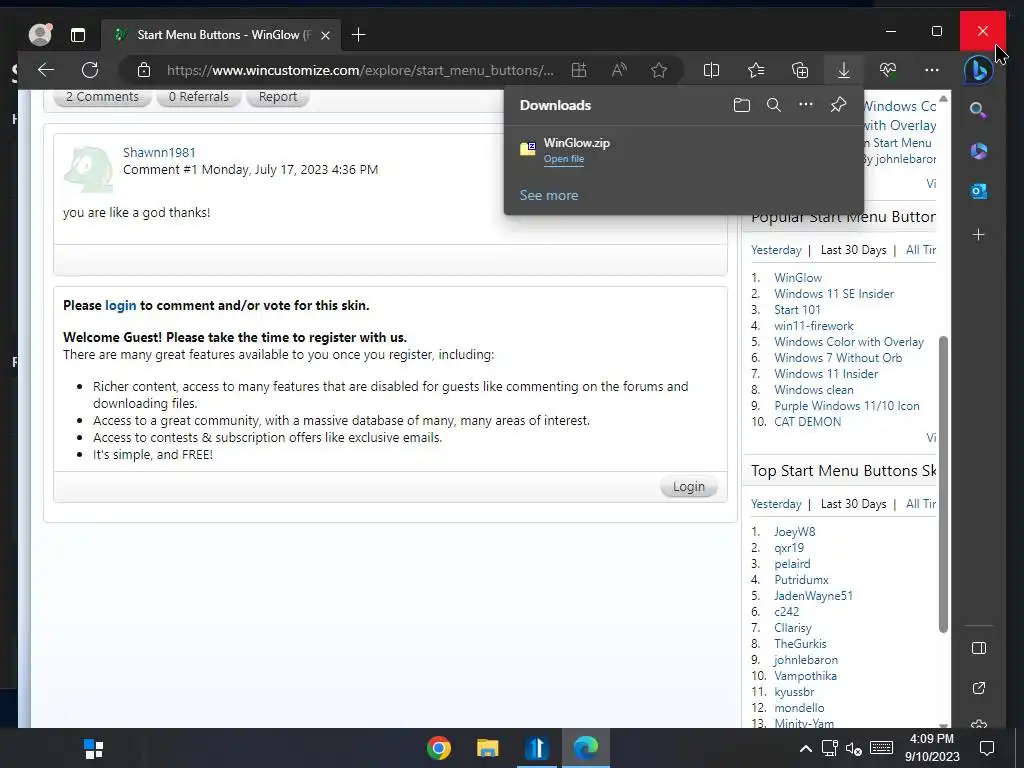Click the wincustomize.com address bar
Viewport: 1024px width, 768px height.
(360, 70)
